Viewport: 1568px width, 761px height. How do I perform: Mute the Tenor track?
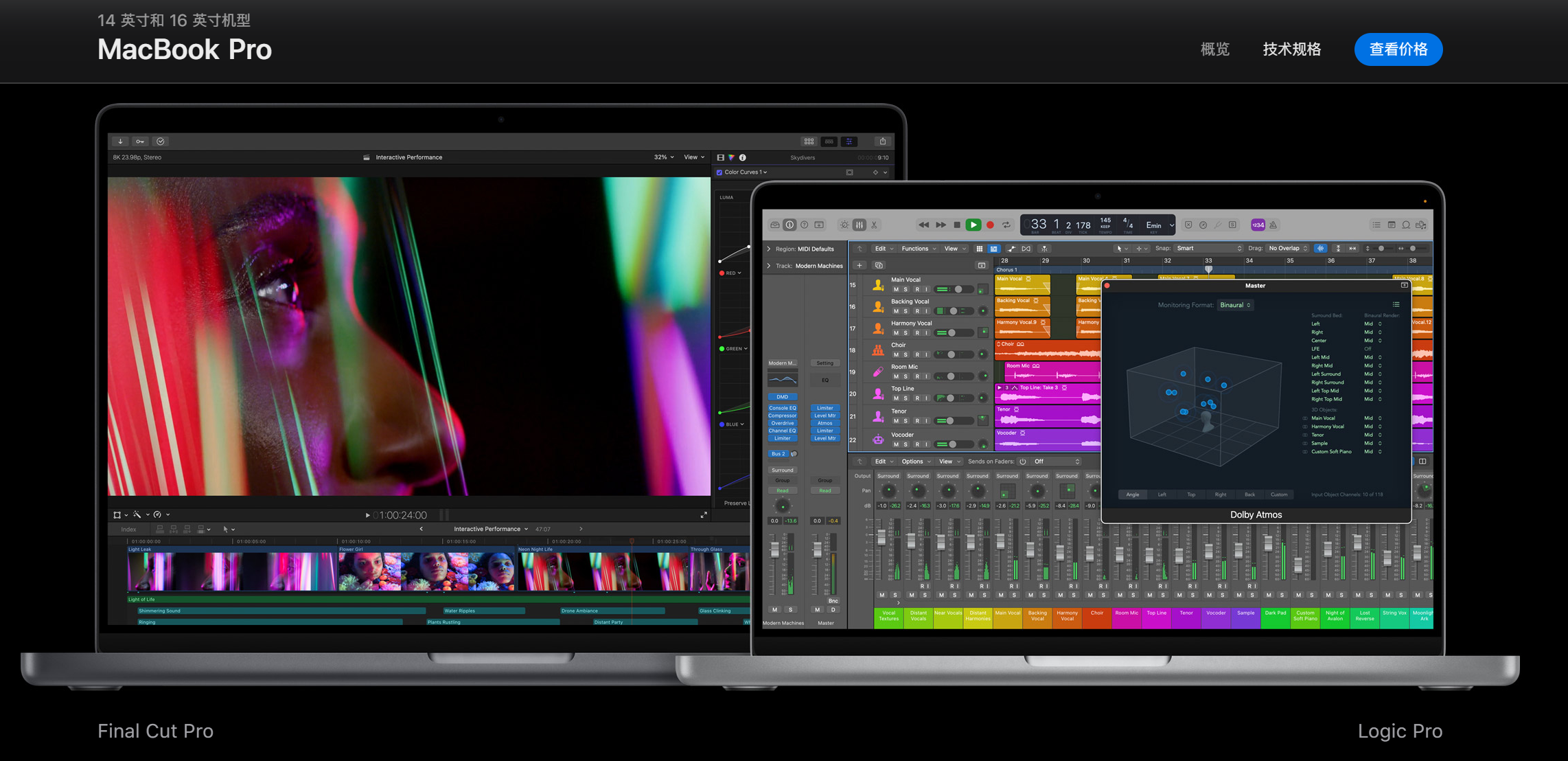click(x=895, y=421)
